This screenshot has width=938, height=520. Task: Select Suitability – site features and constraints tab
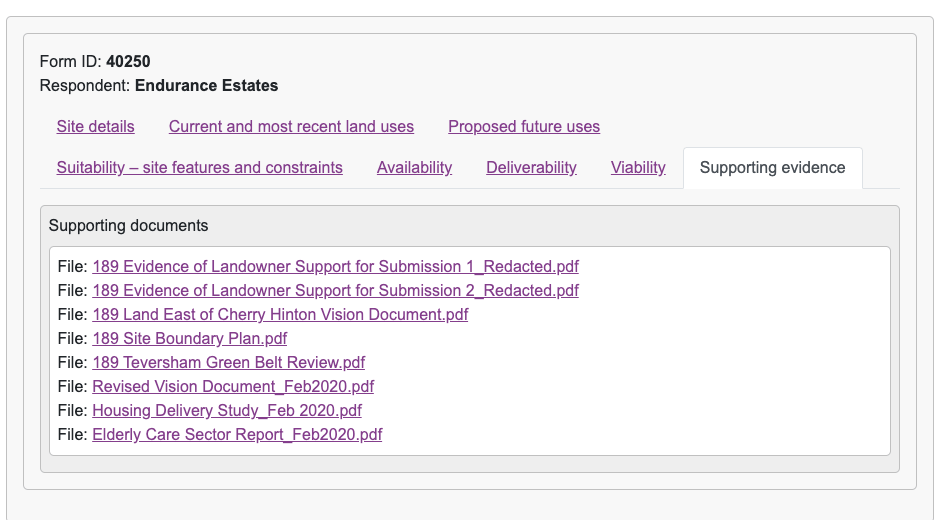click(x=199, y=168)
